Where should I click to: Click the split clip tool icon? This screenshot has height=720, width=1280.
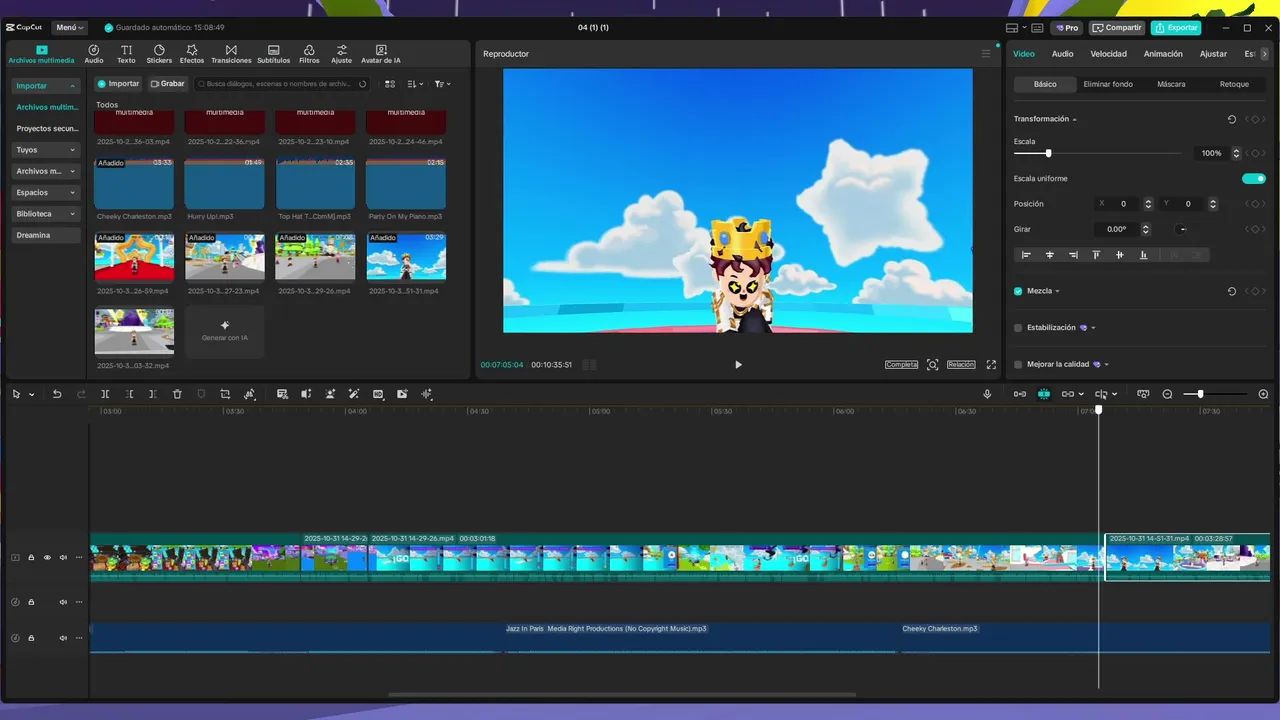[105, 394]
